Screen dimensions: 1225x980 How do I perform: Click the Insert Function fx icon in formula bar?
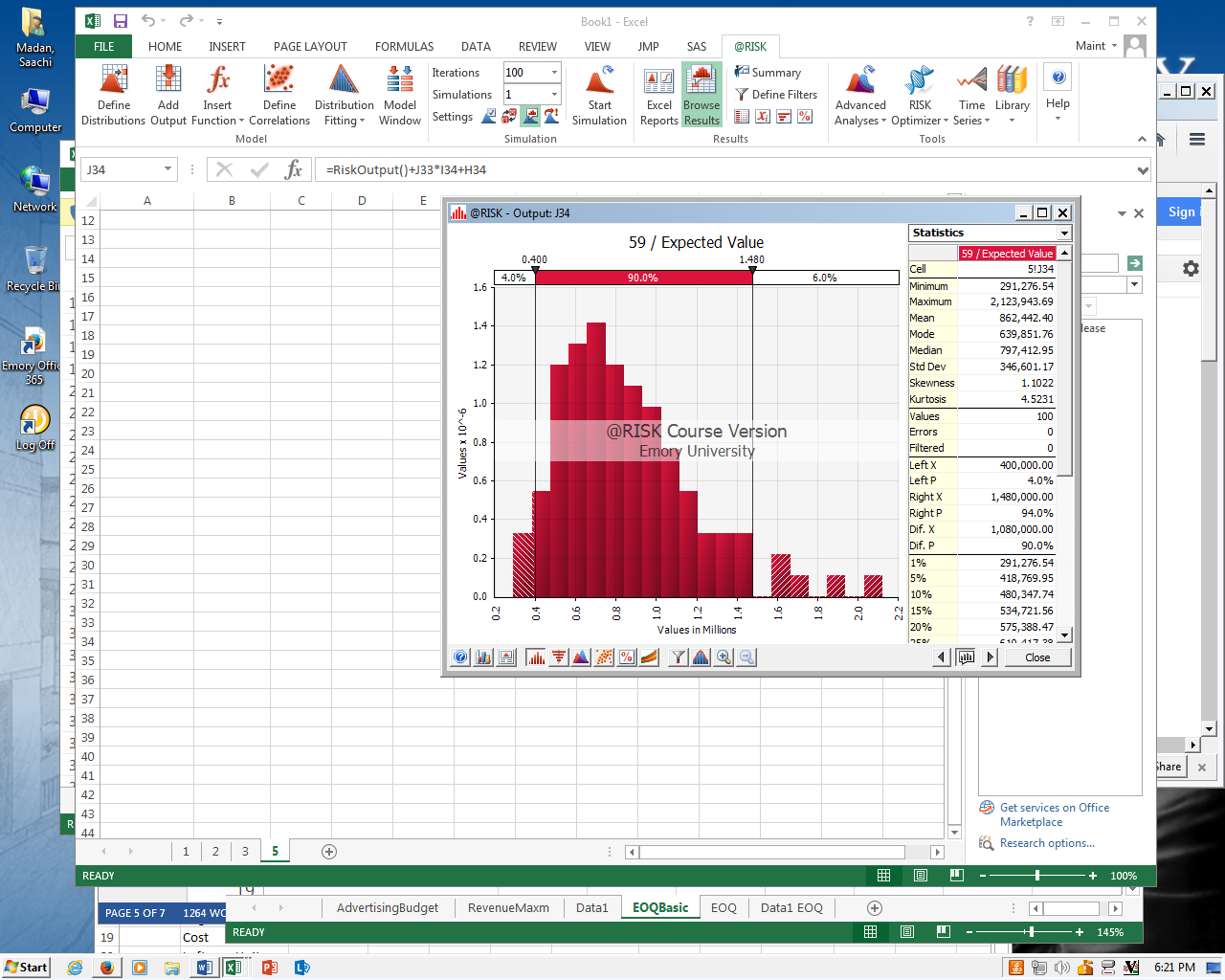294,169
